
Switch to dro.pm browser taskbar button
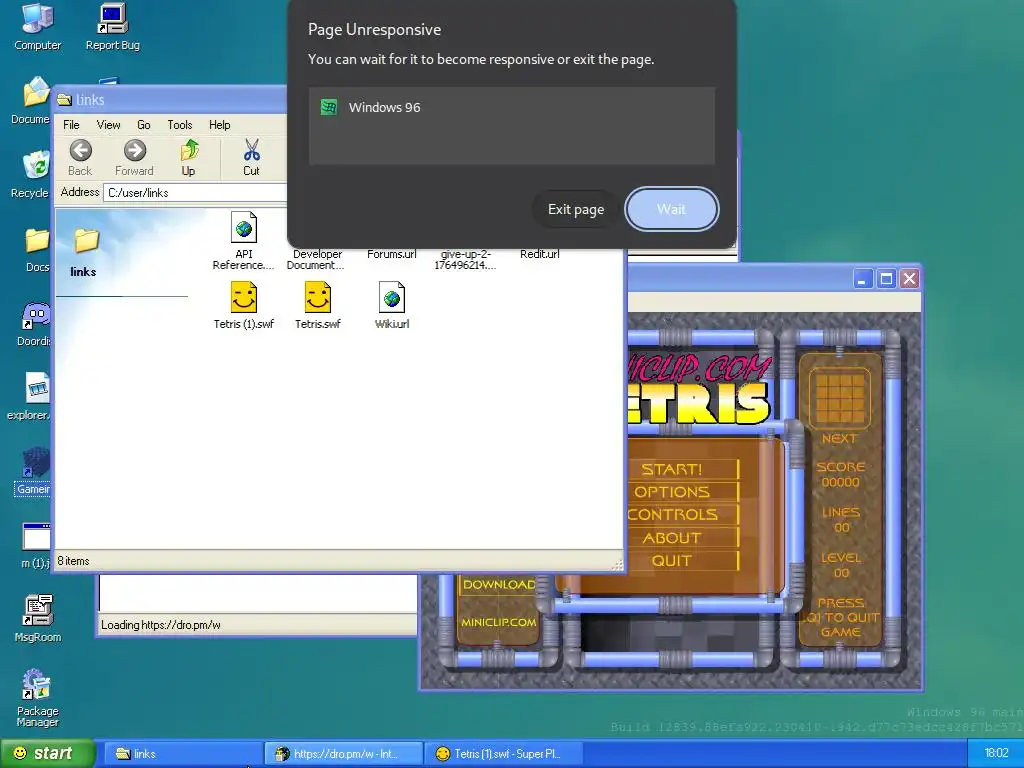coord(344,754)
